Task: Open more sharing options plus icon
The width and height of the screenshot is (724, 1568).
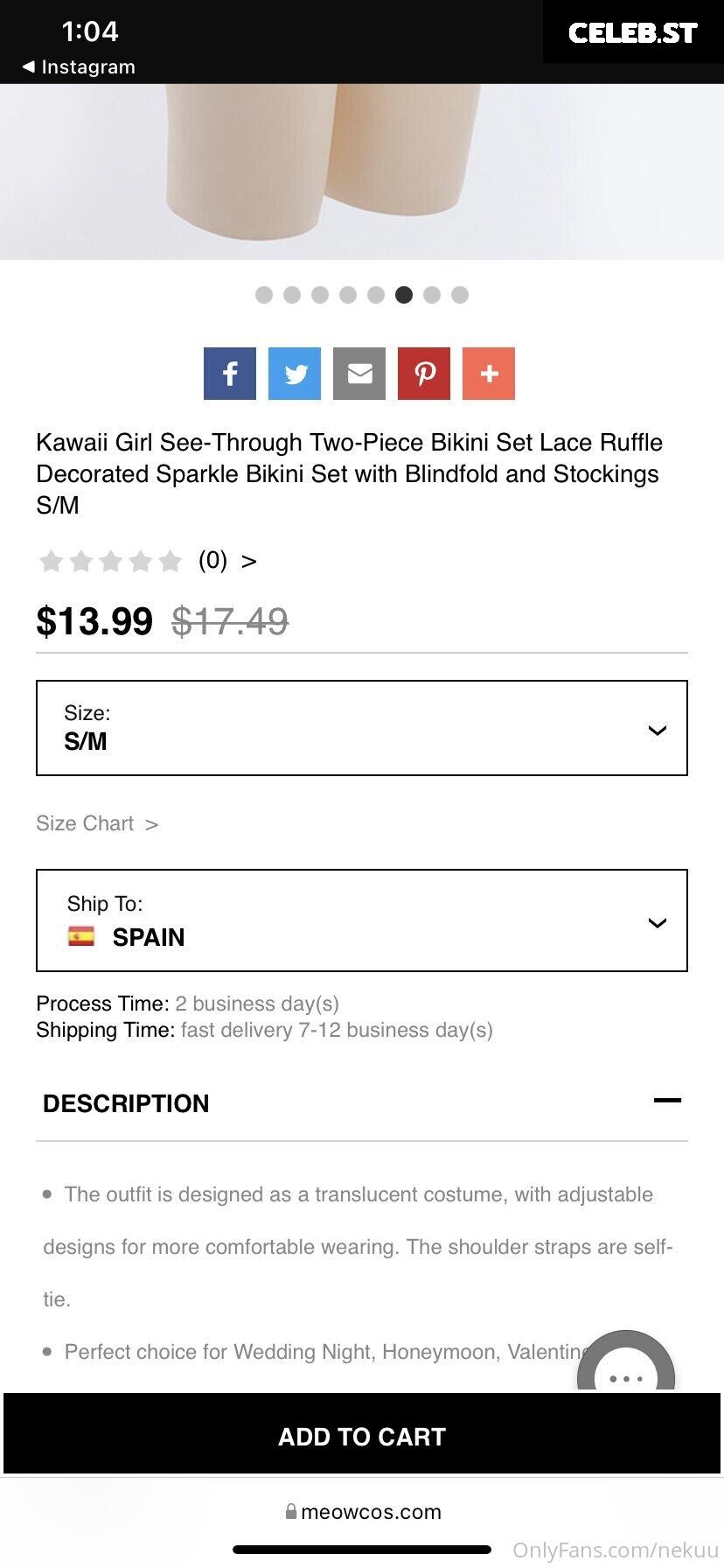Action: coord(489,374)
